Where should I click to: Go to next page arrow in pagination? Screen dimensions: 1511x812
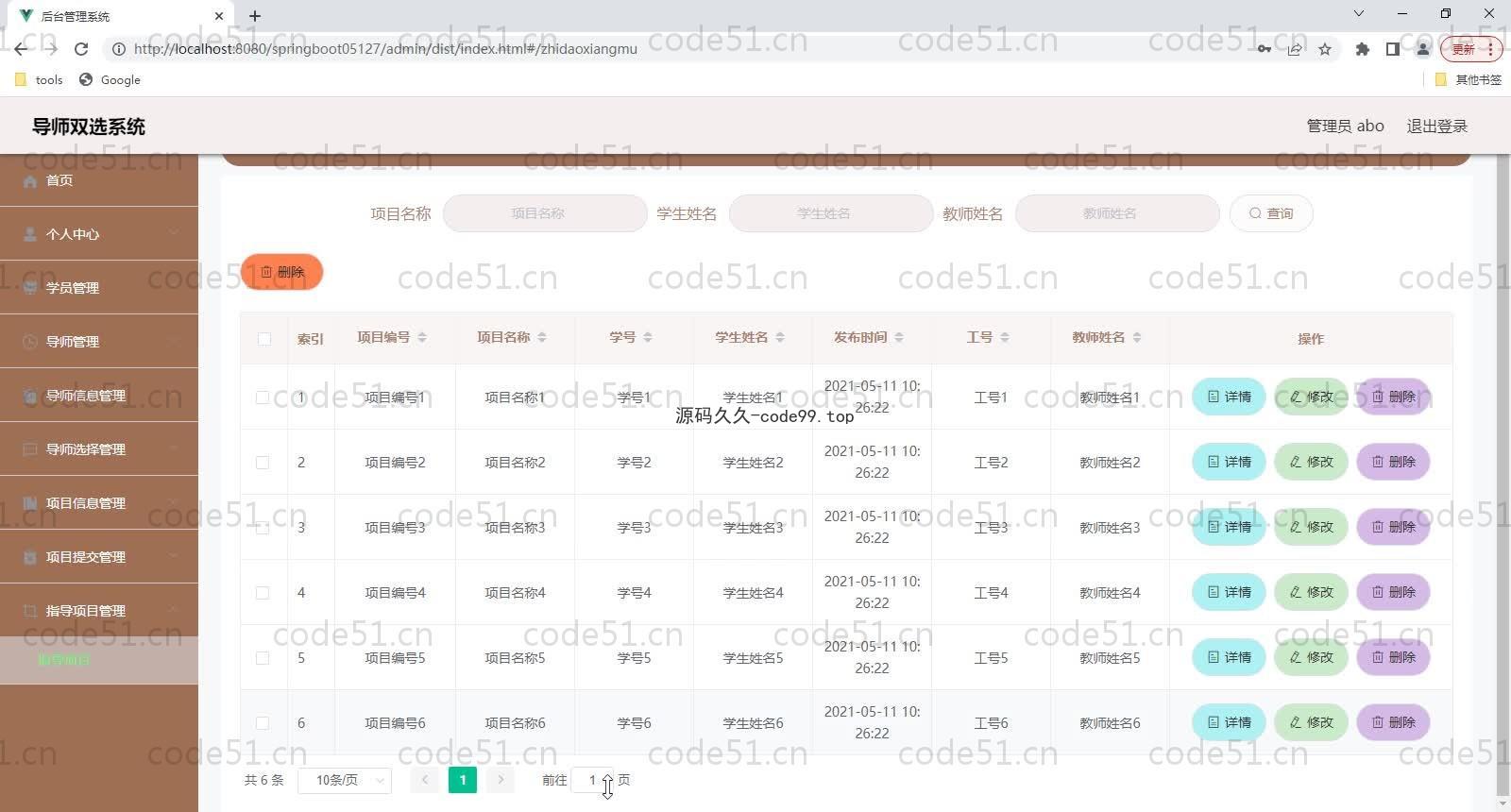click(x=501, y=780)
